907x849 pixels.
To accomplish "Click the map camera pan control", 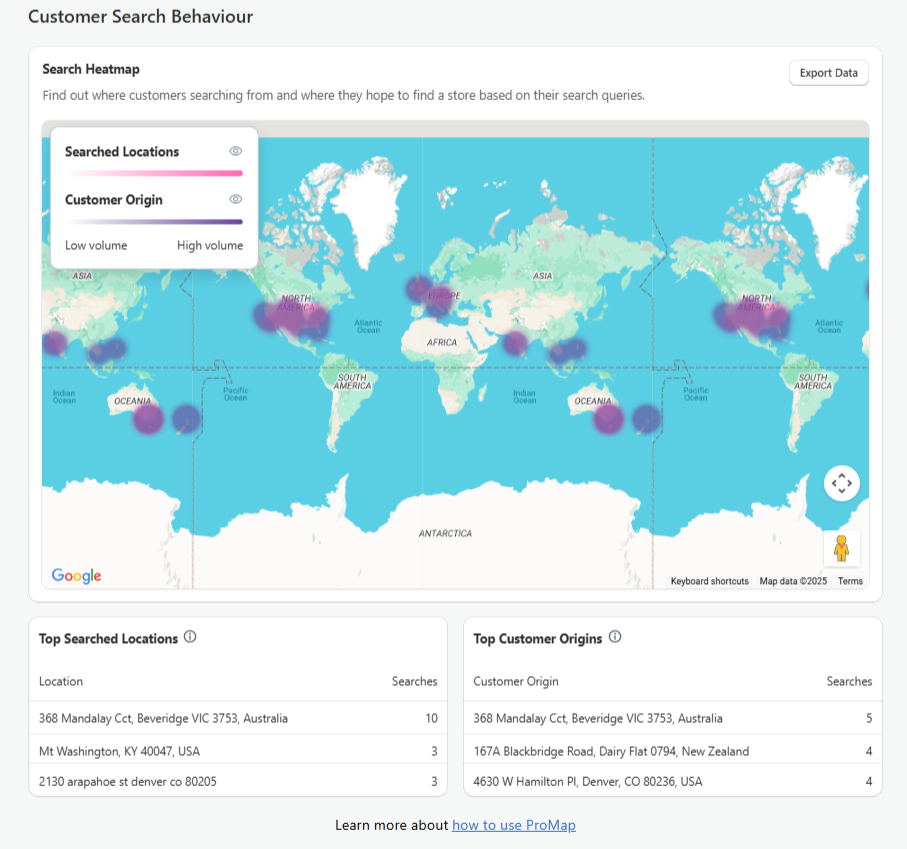I will 841,483.
